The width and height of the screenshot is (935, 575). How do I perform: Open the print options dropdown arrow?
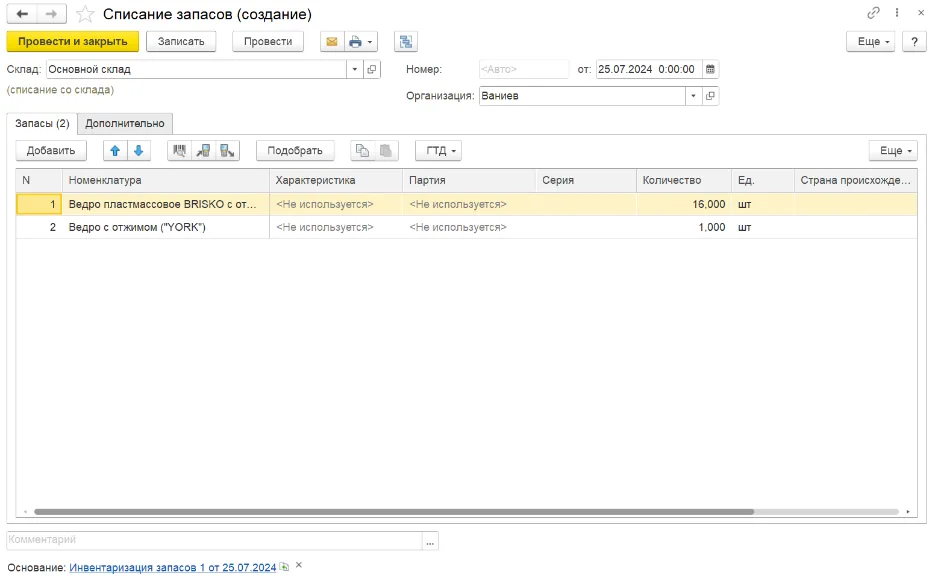point(370,42)
